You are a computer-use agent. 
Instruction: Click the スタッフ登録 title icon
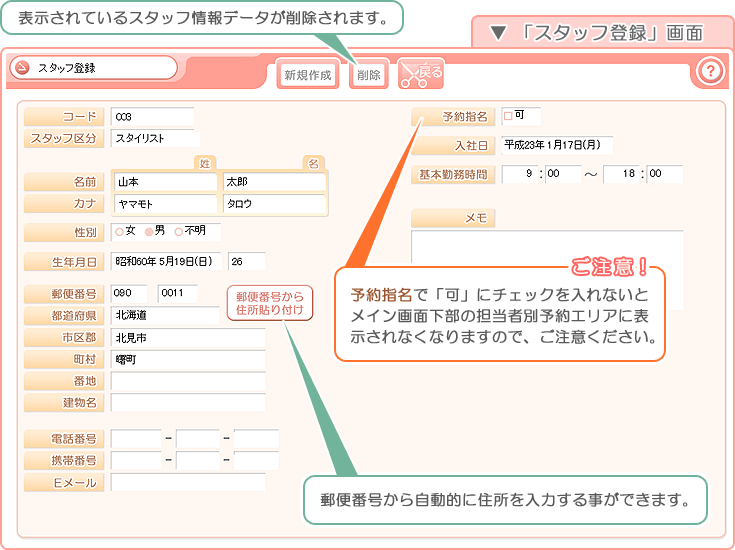coord(23,68)
